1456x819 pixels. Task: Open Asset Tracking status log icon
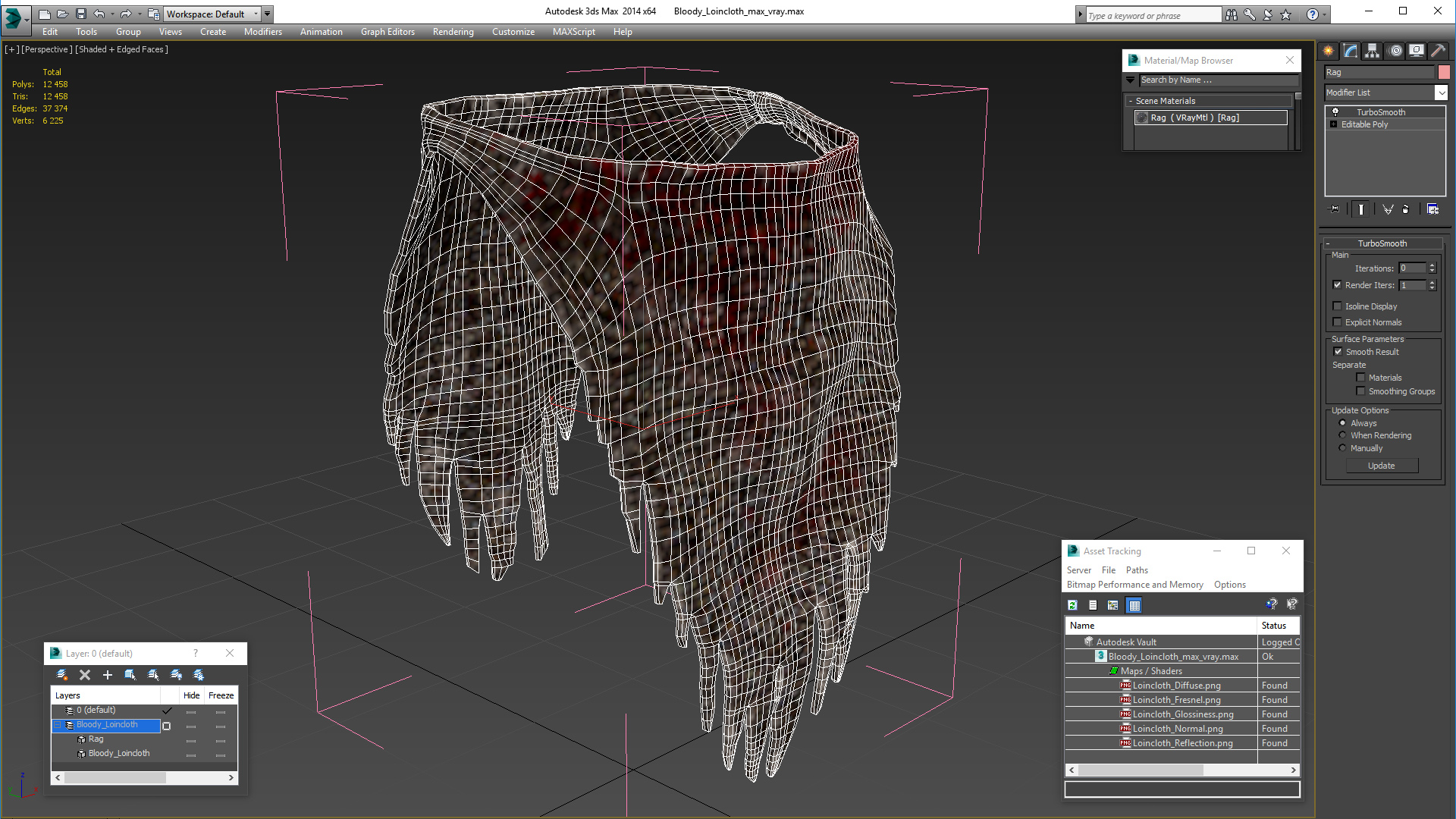1093,605
